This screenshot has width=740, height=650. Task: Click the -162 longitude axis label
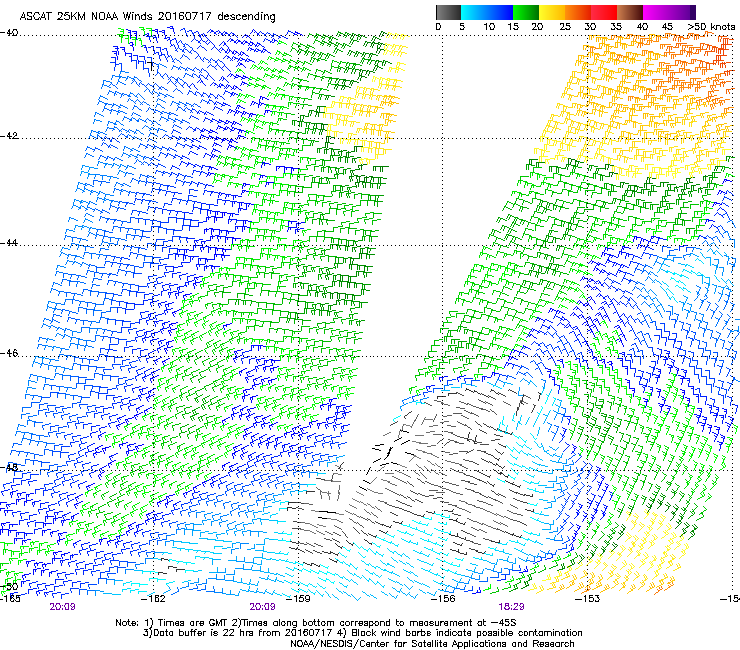(153, 599)
